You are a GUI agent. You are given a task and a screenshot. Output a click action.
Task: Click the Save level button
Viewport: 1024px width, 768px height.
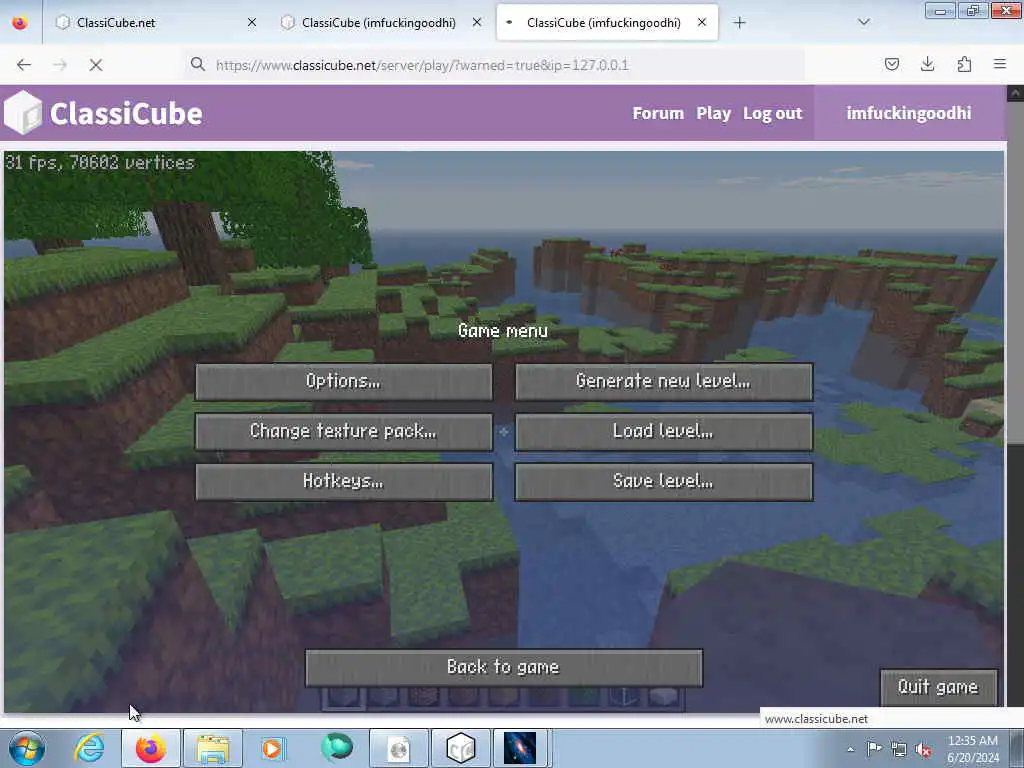pos(664,482)
